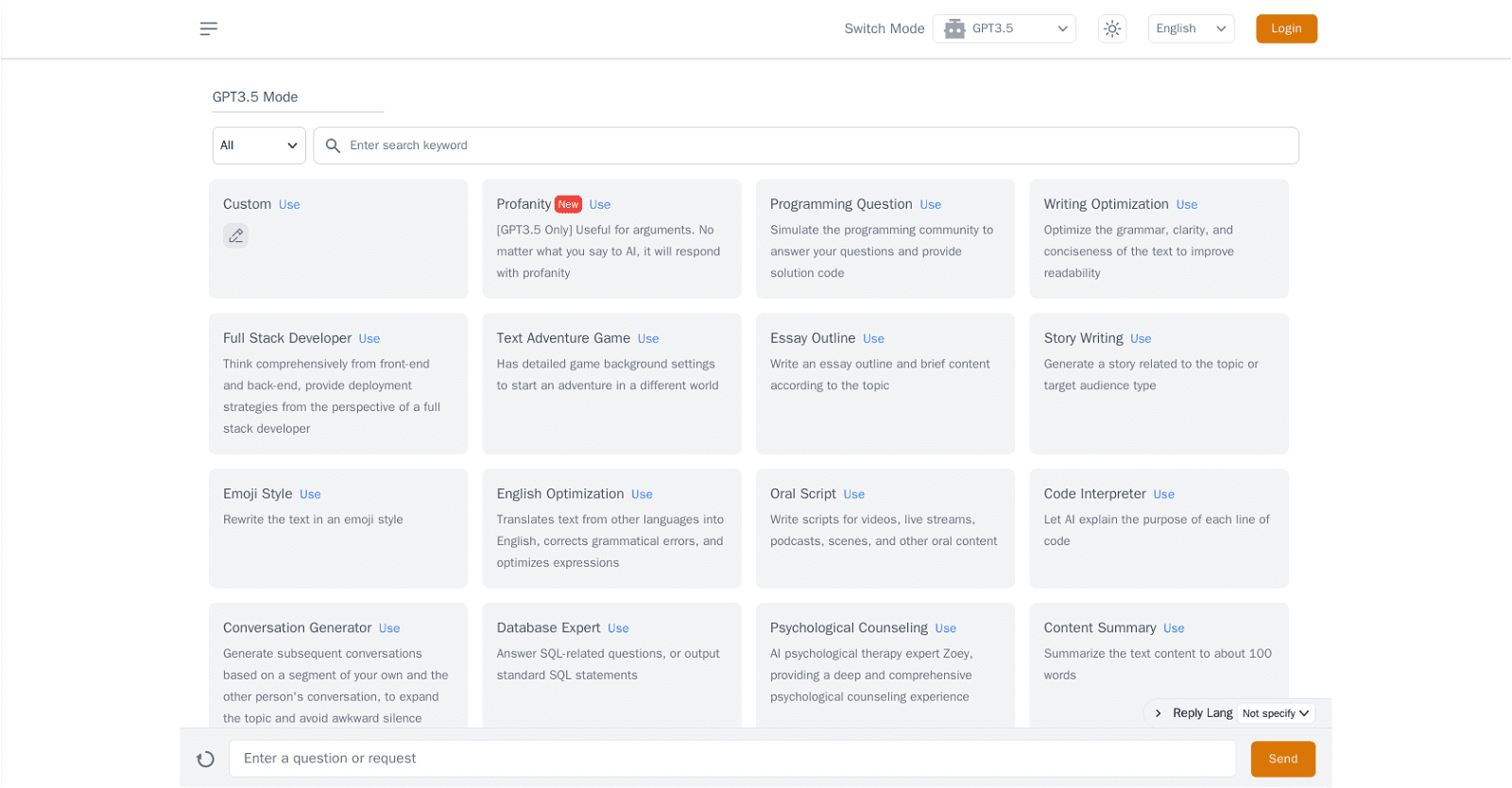Click the robot icon in mode selector

click(954, 28)
